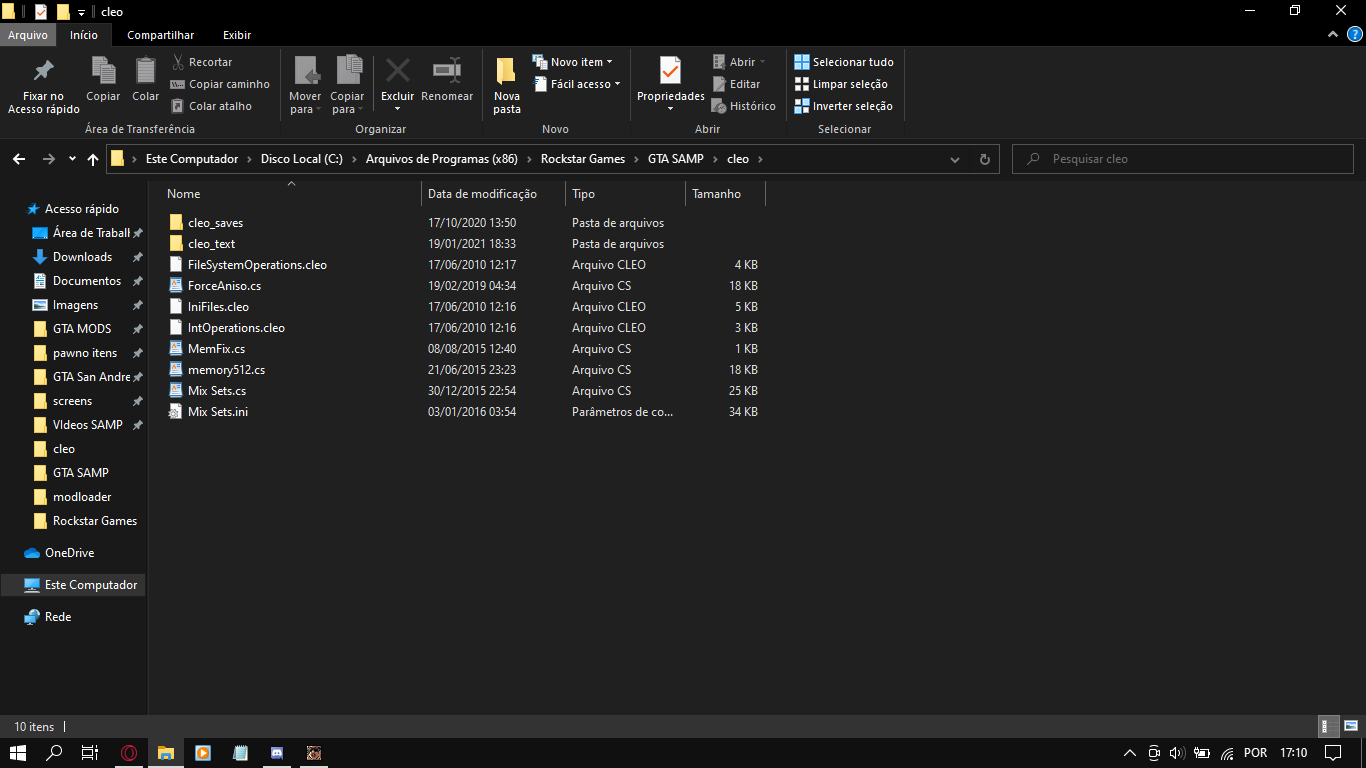This screenshot has width=1366, height=768.
Task: Expand the Novo item dropdown
Action: (573, 62)
